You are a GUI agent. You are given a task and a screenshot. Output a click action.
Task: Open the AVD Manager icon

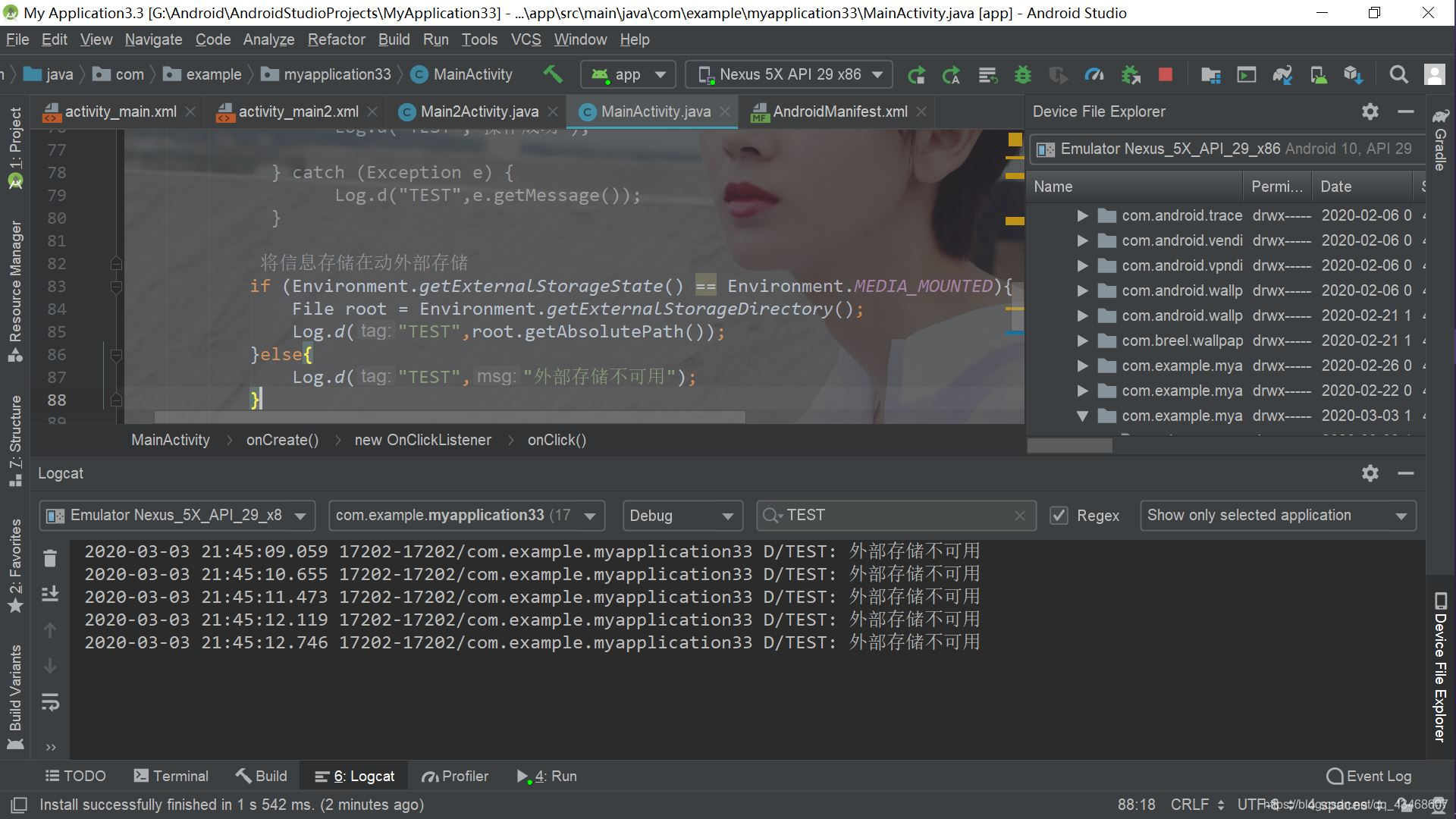1318,74
